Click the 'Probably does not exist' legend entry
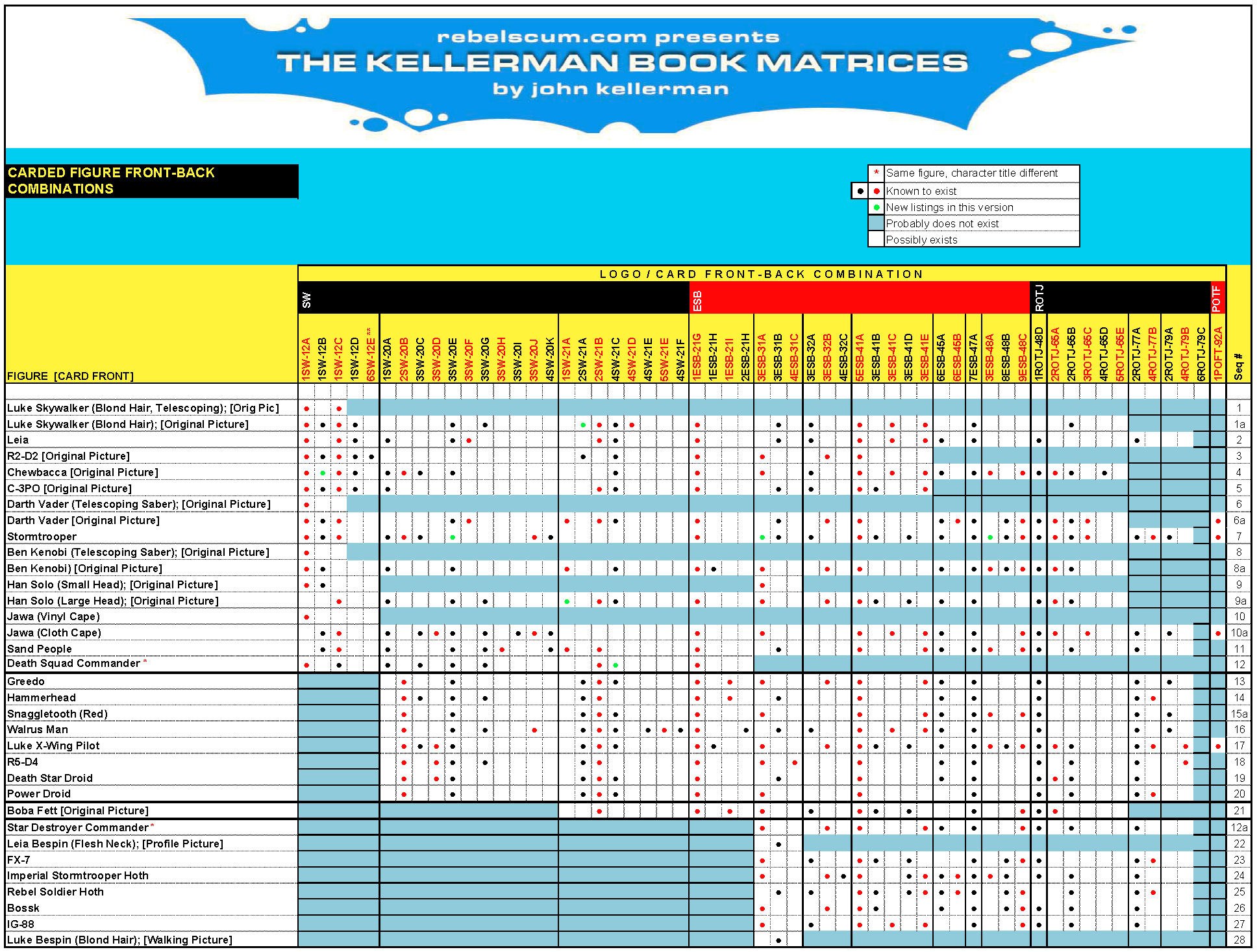 pyautogui.click(x=942, y=223)
